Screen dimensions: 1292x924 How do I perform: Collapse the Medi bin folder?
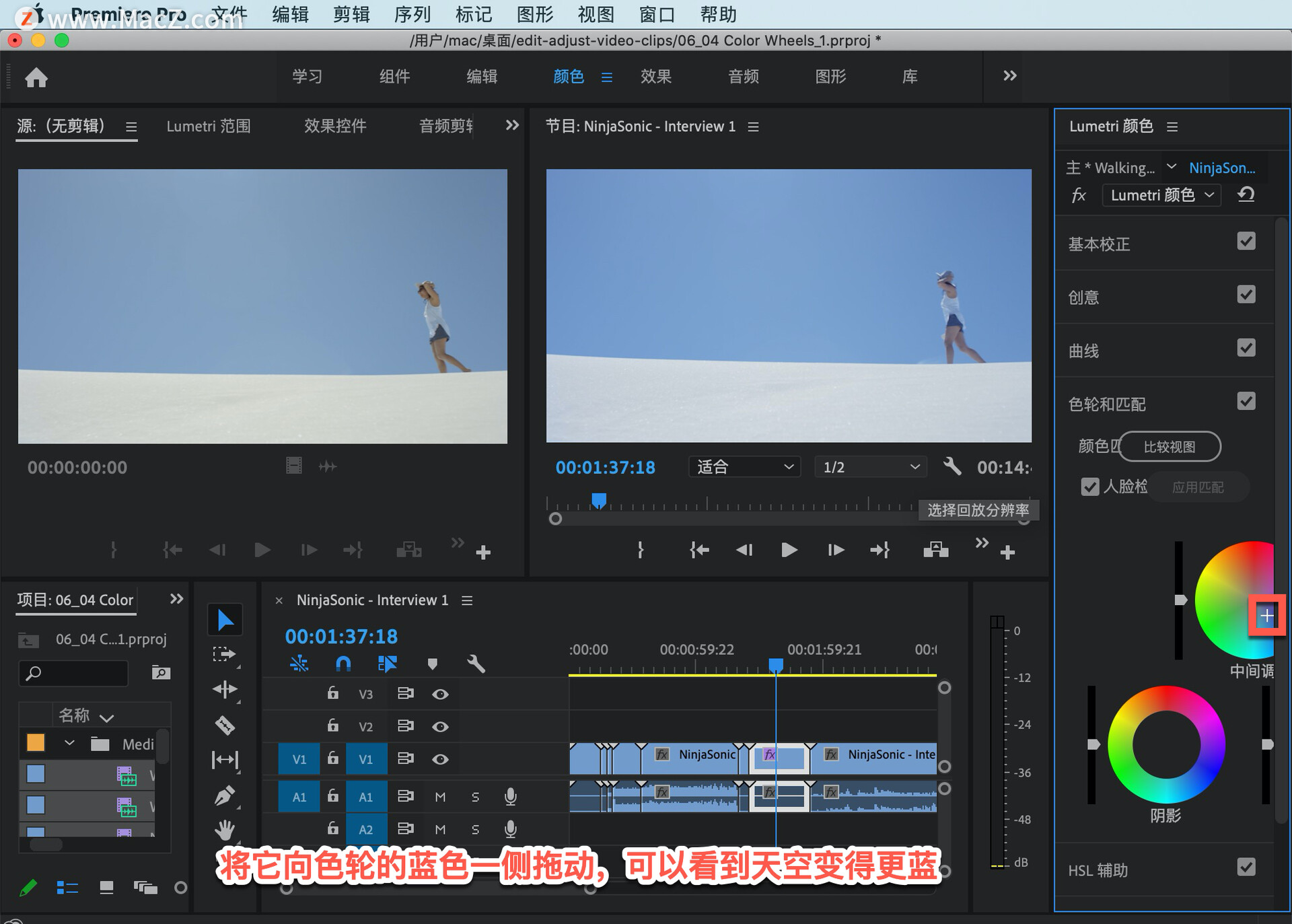tap(69, 743)
